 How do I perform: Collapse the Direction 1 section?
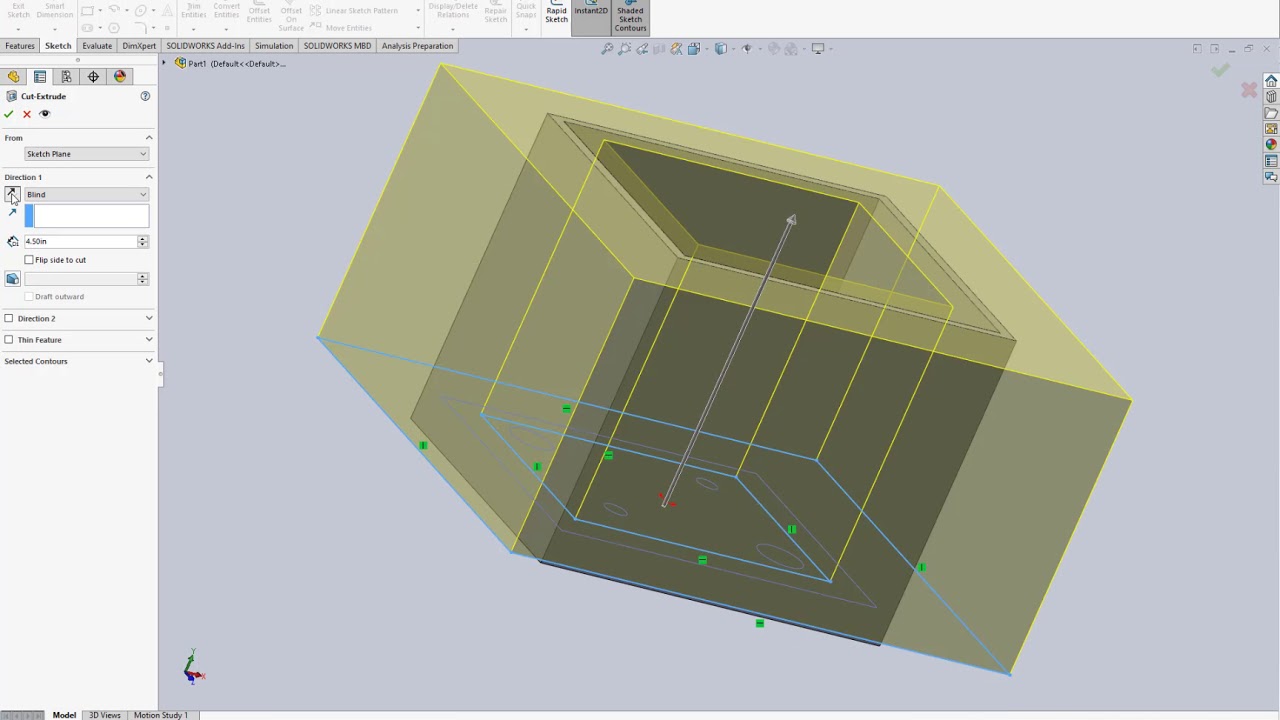click(x=149, y=177)
